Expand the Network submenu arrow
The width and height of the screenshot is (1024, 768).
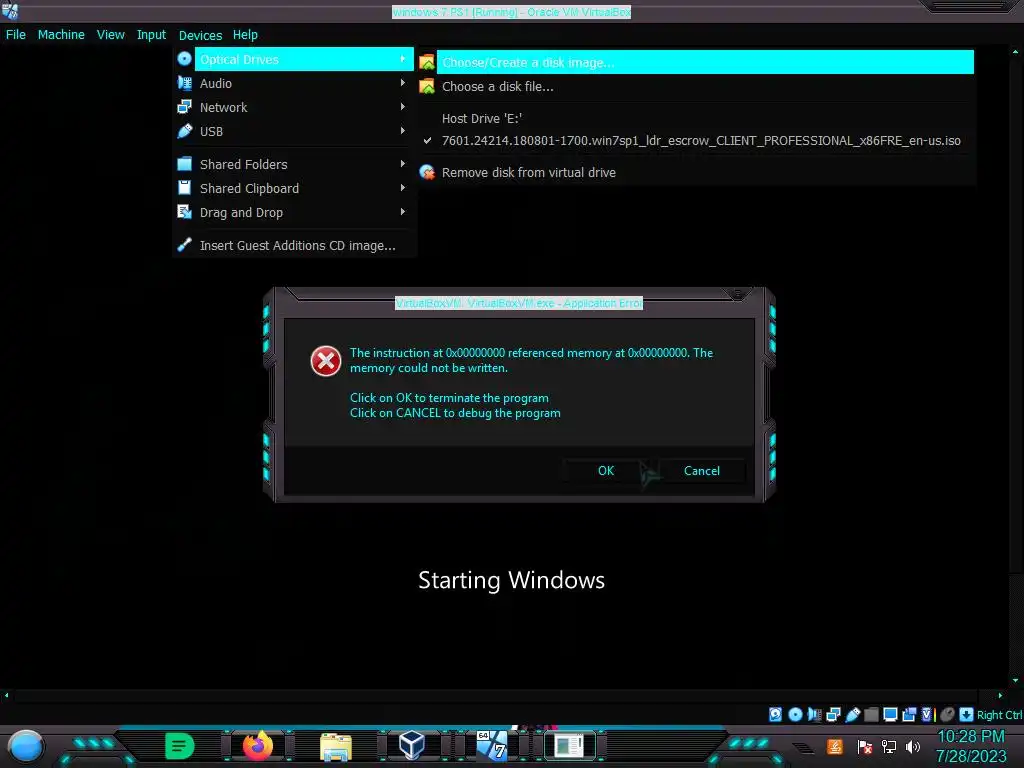(x=403, y=107)
